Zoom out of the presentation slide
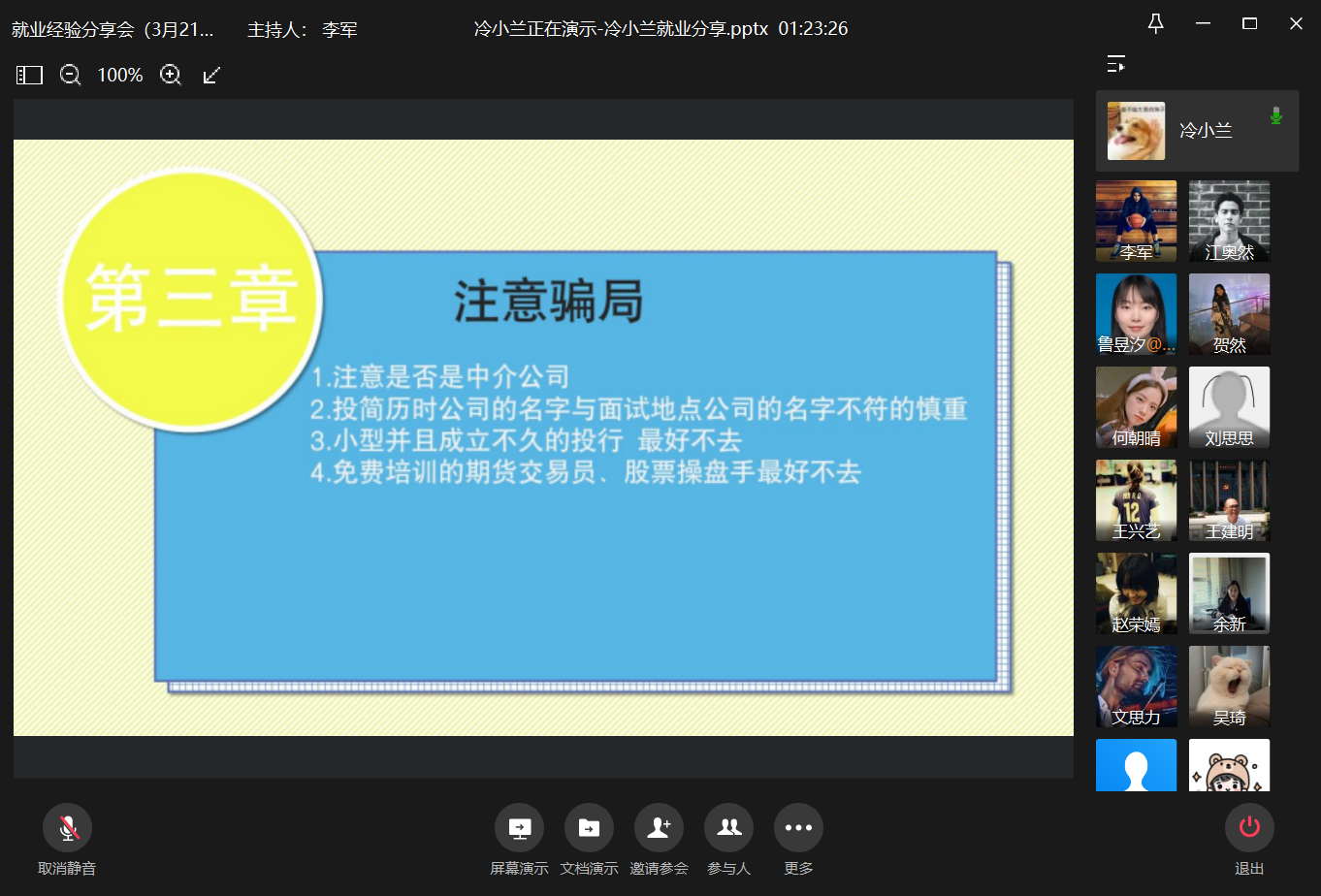This screenshot has height=896, width=1321. (70, 75)
